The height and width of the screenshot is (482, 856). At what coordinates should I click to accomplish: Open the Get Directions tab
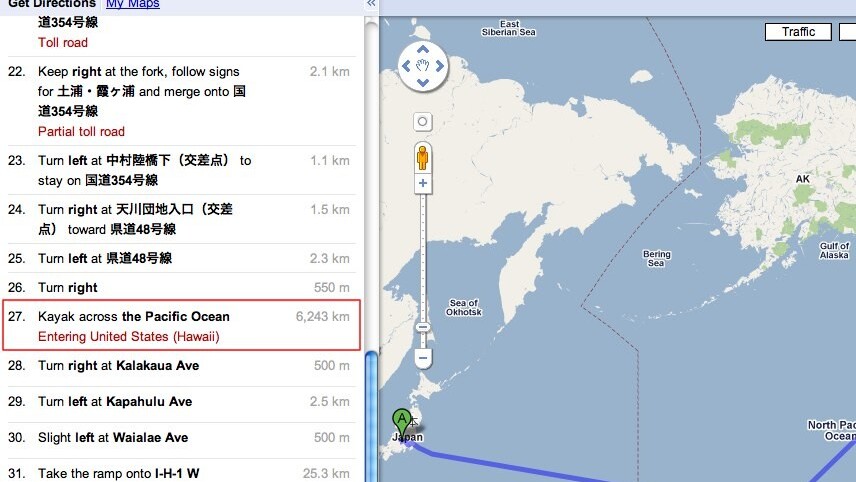[52, 4]
